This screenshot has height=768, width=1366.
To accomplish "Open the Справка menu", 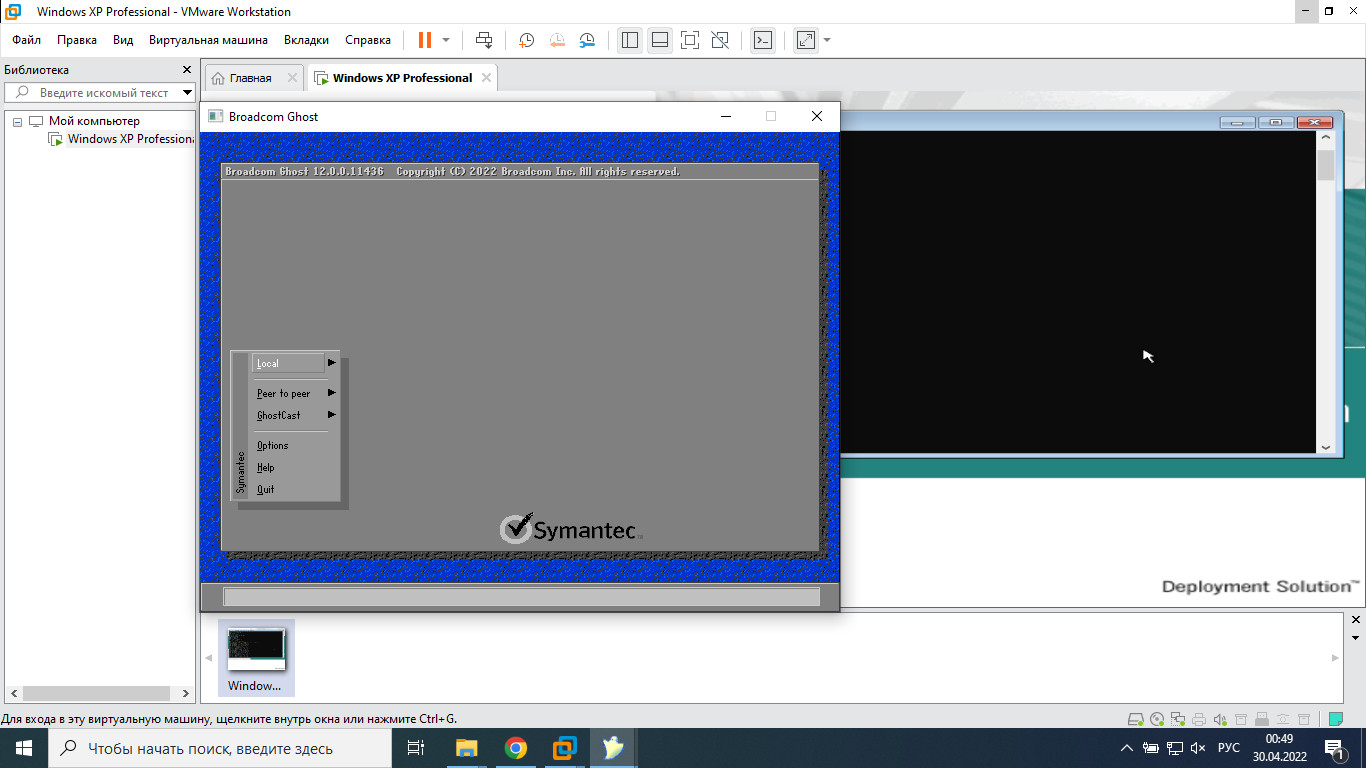I will pos(368,40).
